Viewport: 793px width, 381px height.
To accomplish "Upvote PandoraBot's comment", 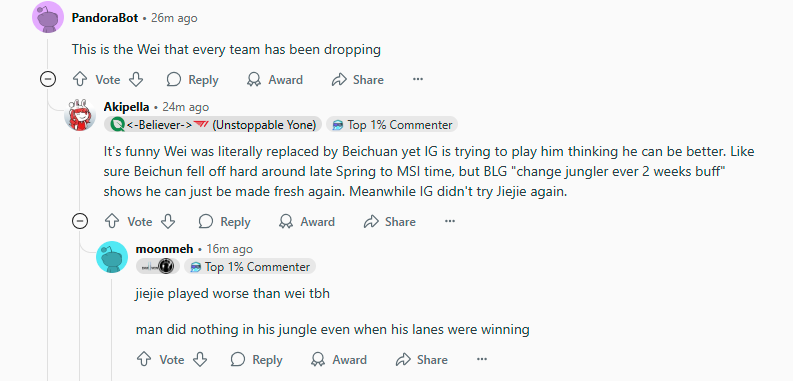I will coord(80,79).
